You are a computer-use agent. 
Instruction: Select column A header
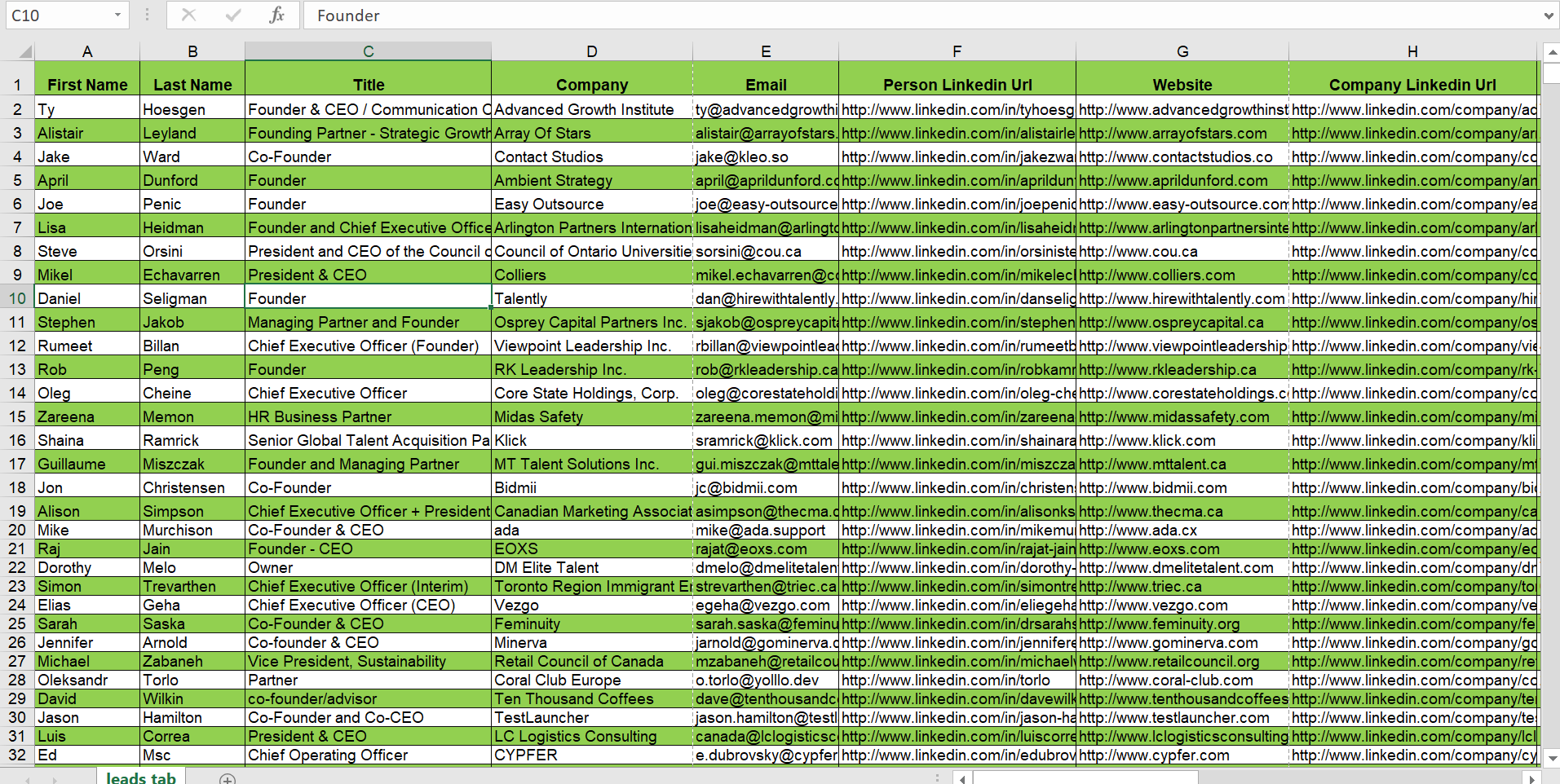click(x=87, y=51)
